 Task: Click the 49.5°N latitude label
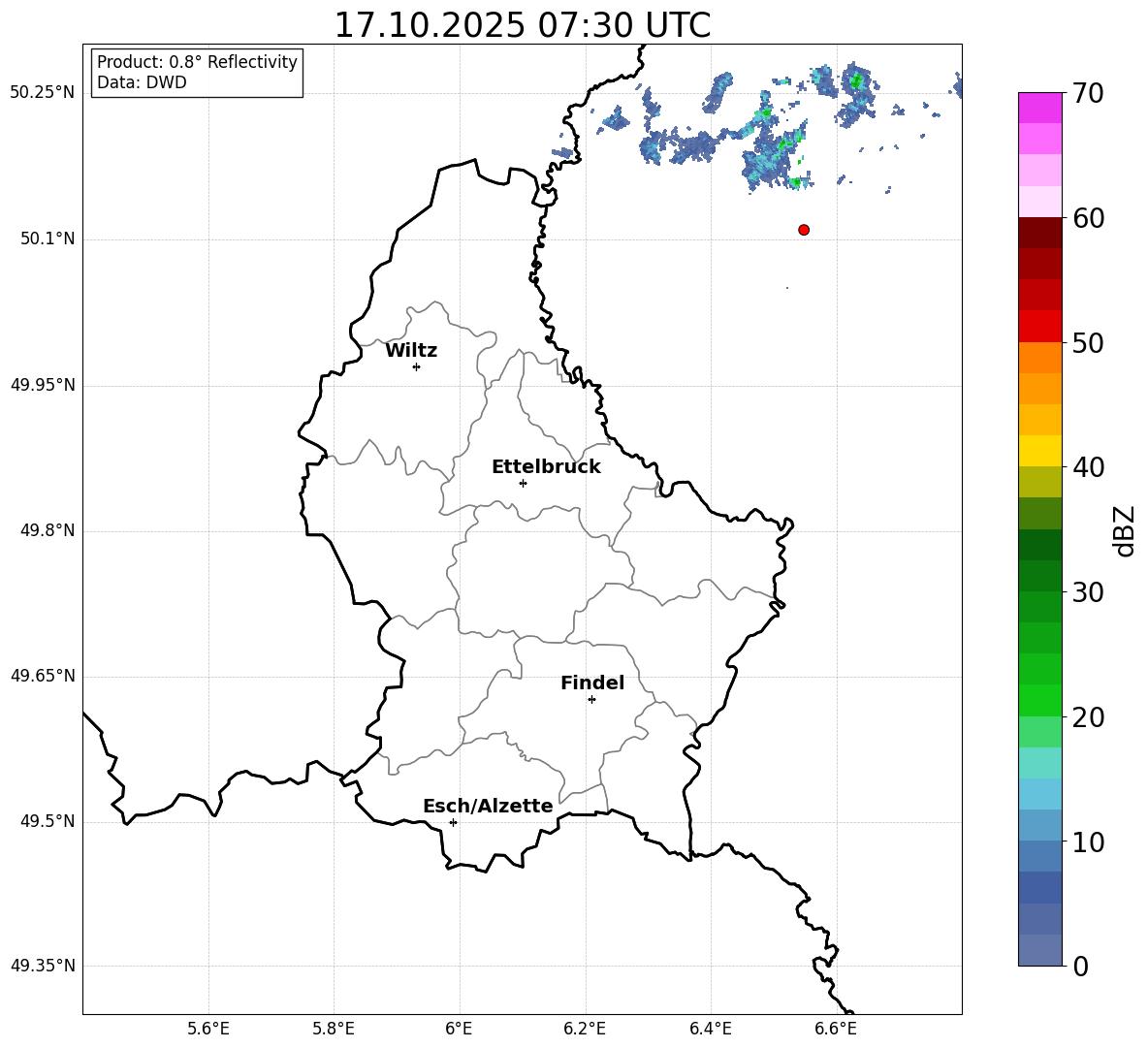pyautogui.click(x=48, y=822)
